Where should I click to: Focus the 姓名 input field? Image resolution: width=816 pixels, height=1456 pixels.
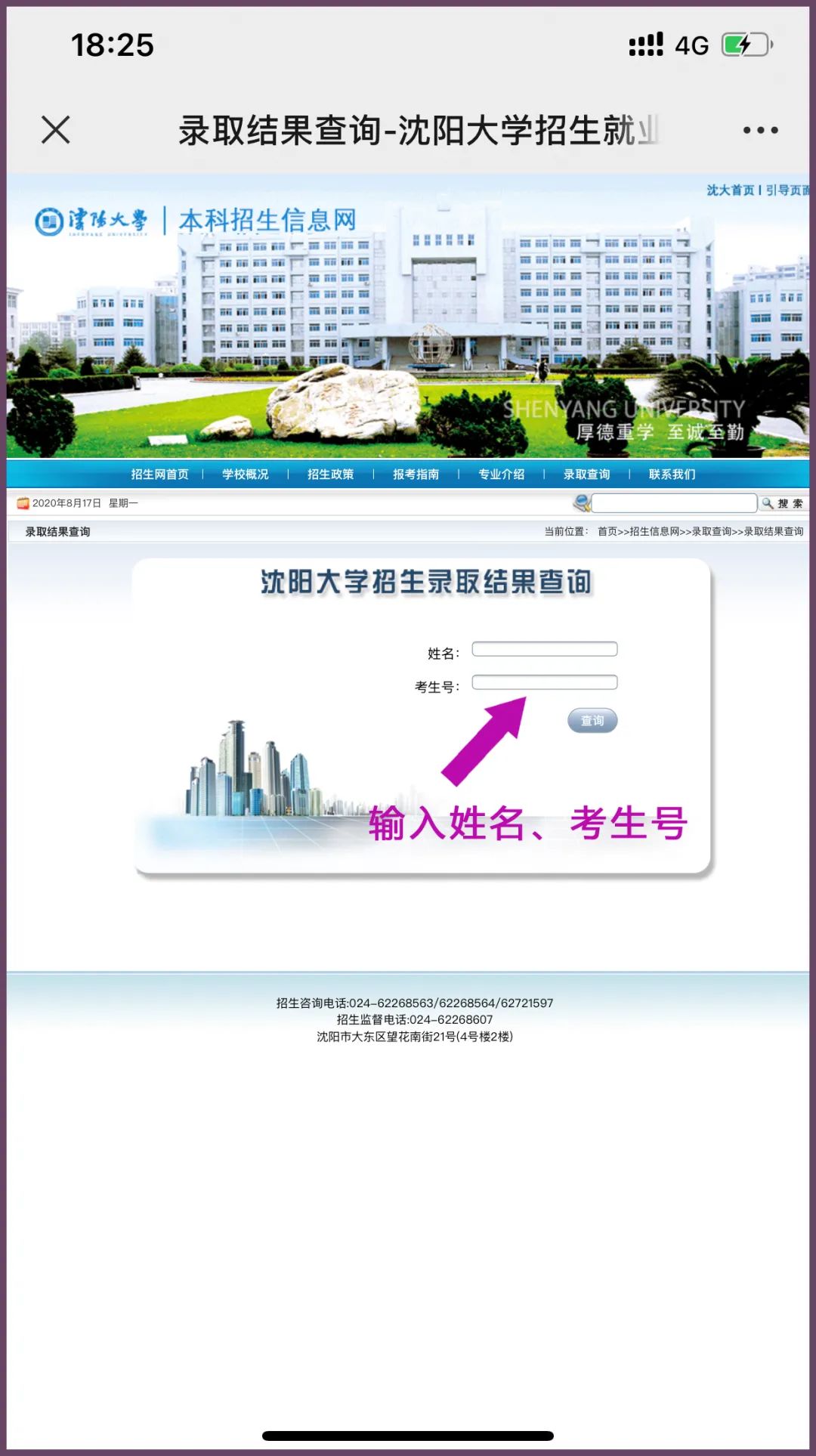(545, 649)
